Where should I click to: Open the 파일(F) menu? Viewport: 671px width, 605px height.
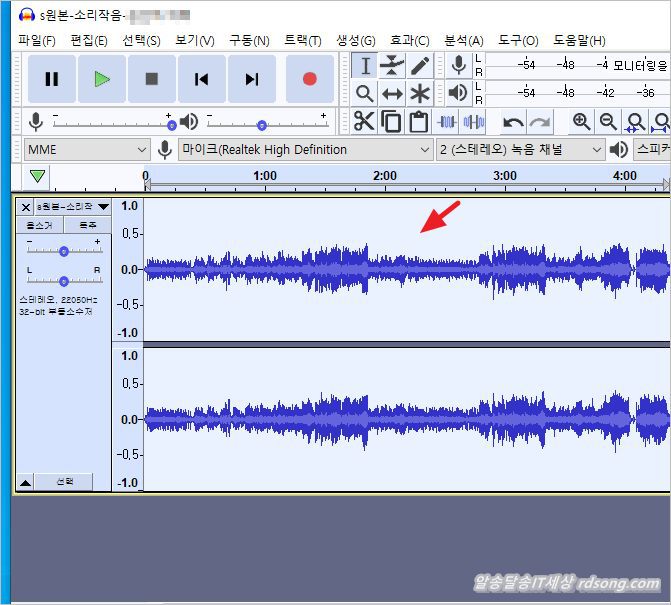coord(37,41)
